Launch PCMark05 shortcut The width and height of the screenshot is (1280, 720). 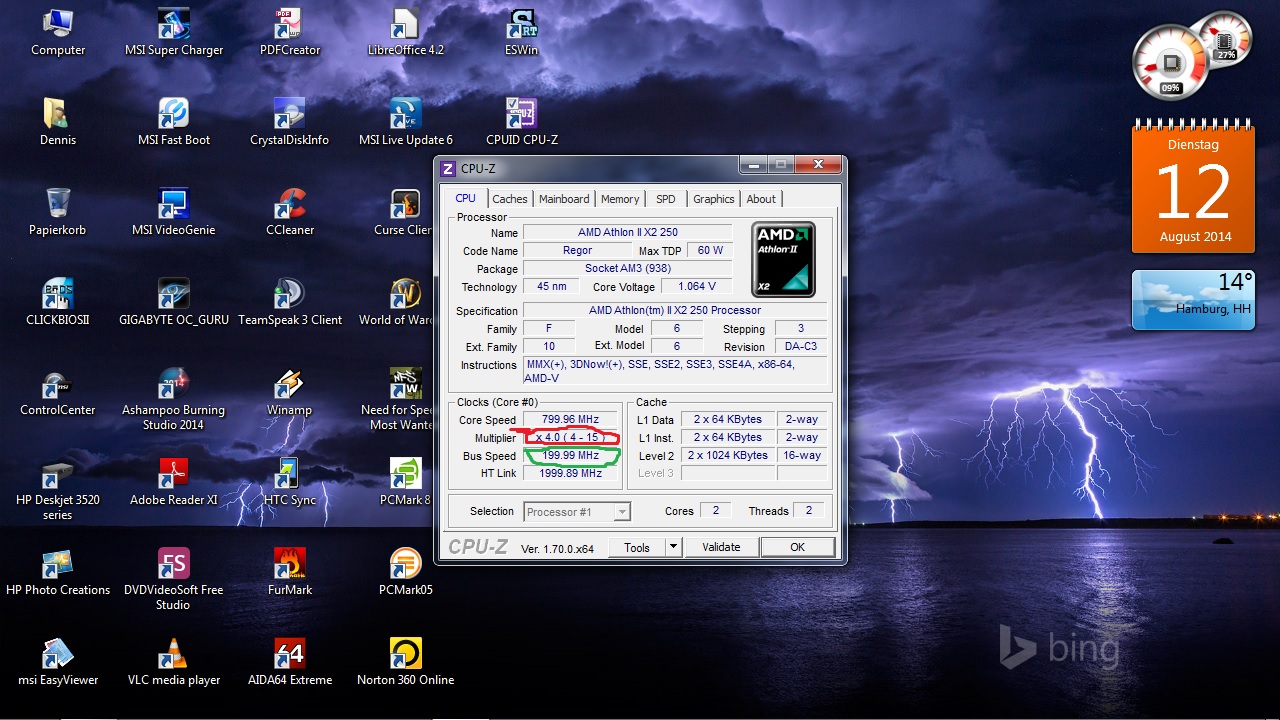(405, 572)
